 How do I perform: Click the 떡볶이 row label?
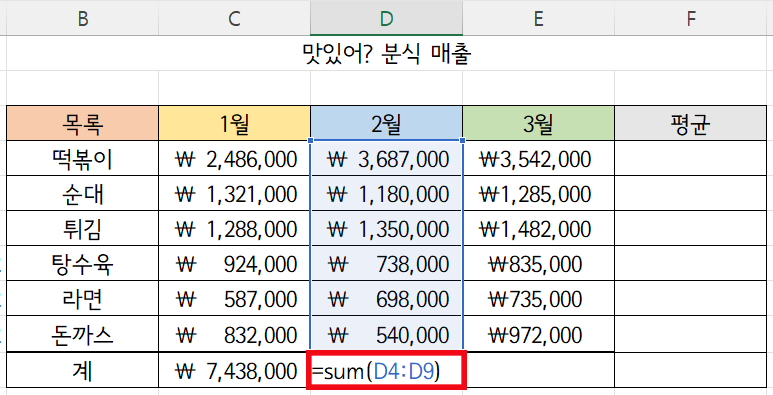[82, 158]
